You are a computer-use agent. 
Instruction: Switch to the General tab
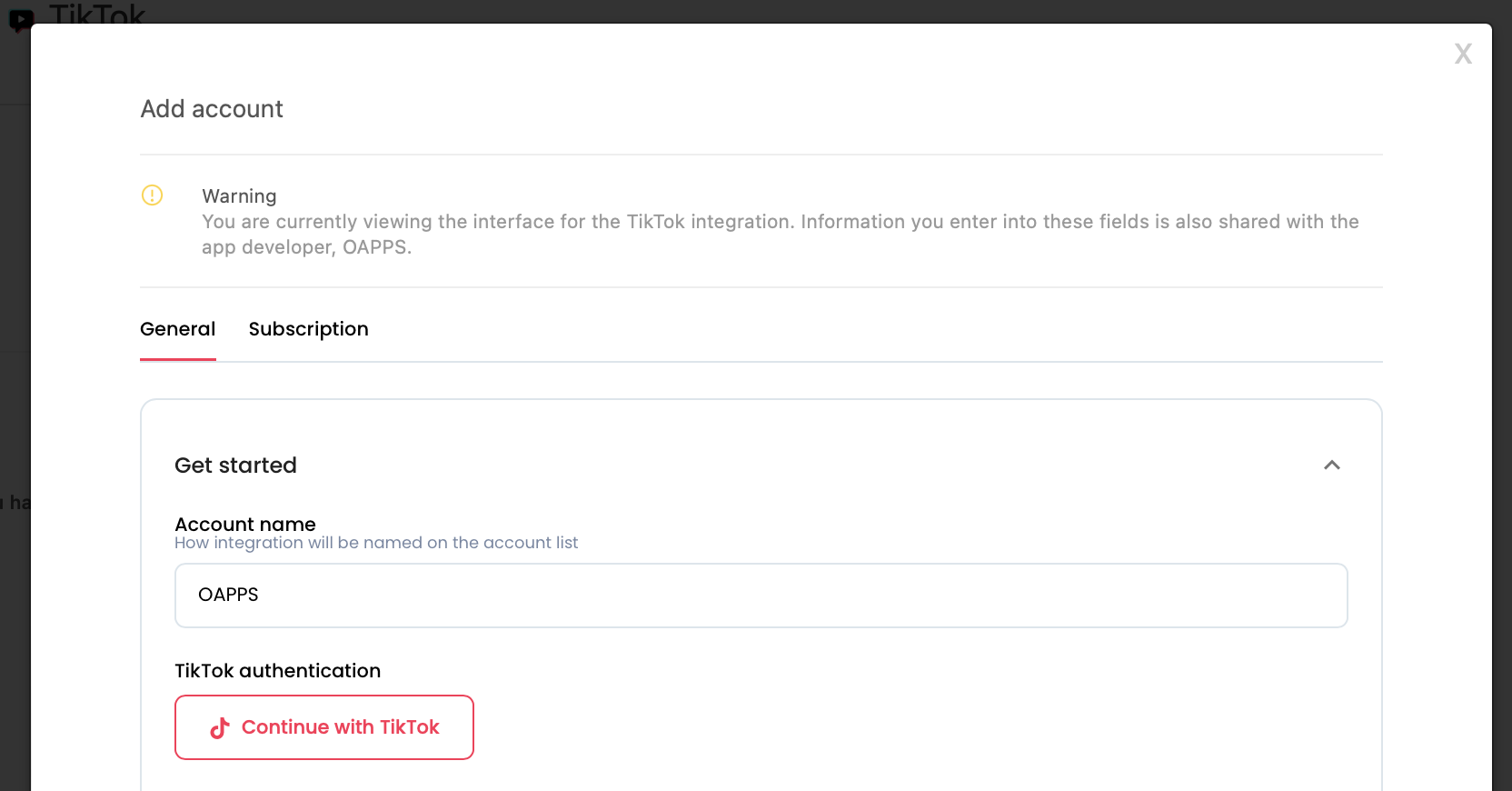178,329
